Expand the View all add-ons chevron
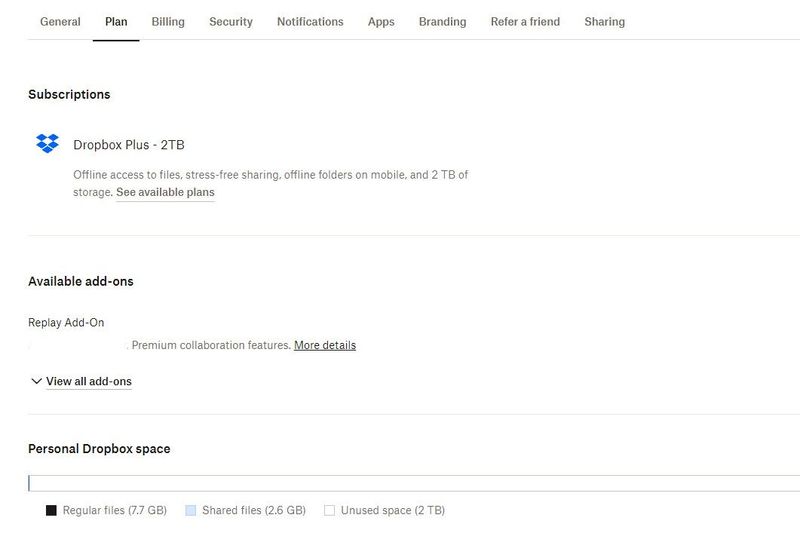 coord(37,381)
